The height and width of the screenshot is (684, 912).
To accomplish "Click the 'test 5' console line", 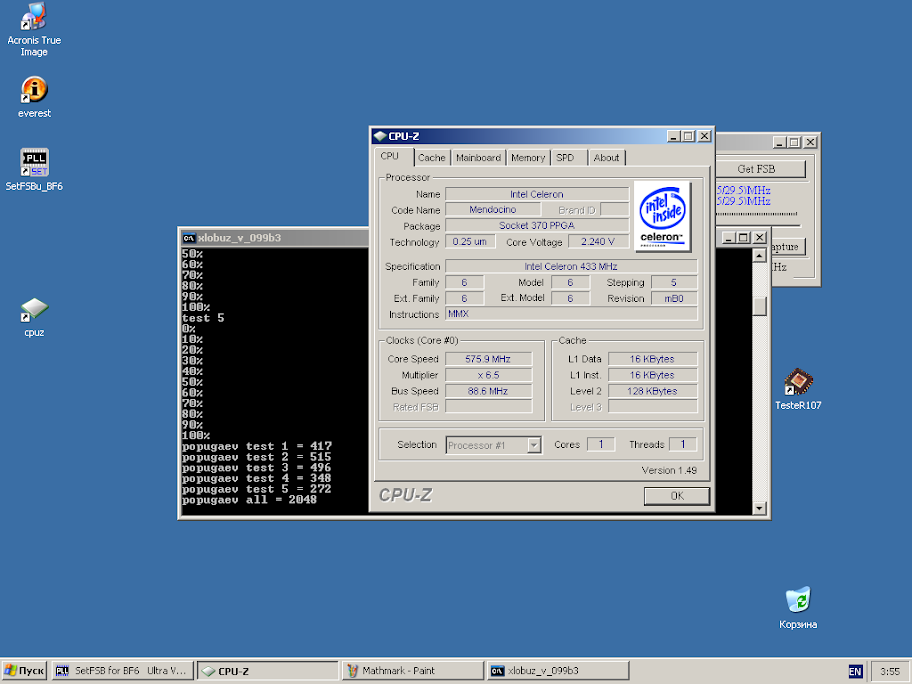I will (x=203, y=318).
